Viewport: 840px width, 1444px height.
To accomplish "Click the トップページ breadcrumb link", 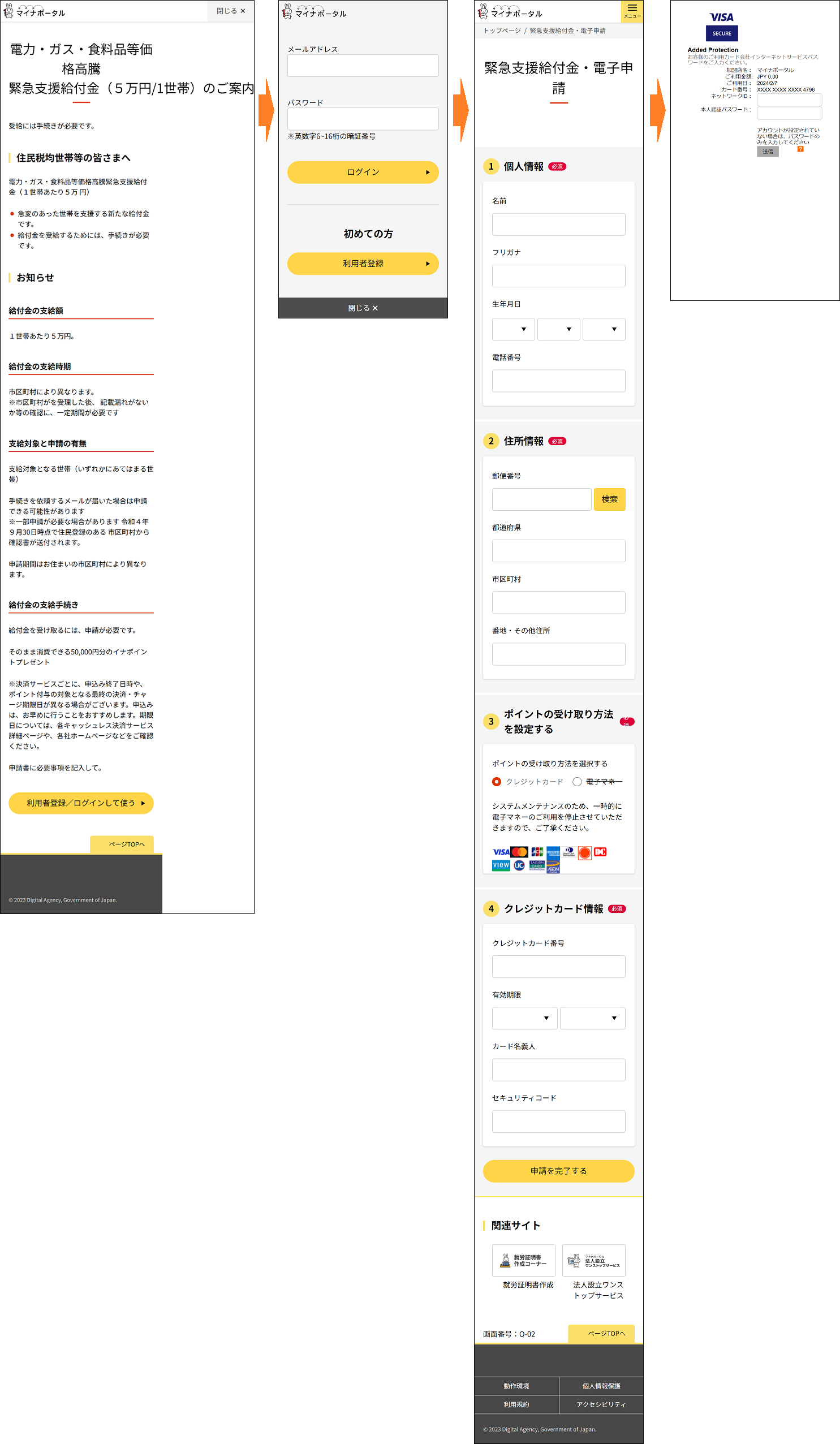I will (502, 31).
